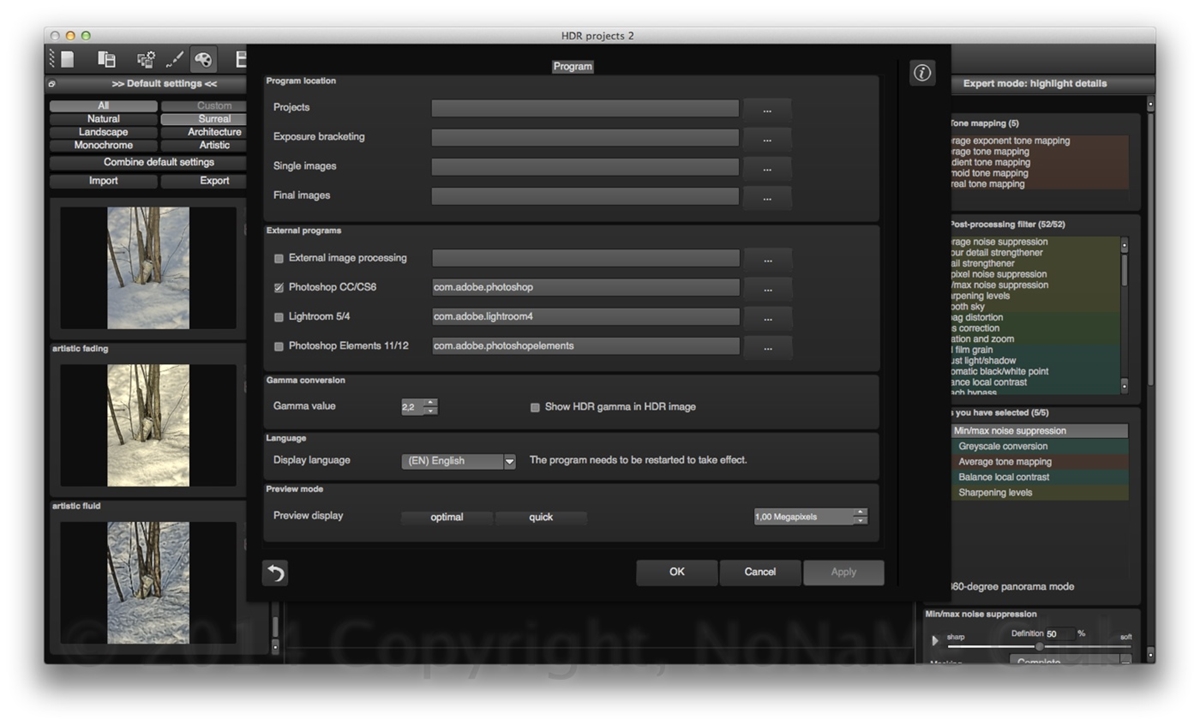
Task: Select the All presets category
Action: pos(103,106)
